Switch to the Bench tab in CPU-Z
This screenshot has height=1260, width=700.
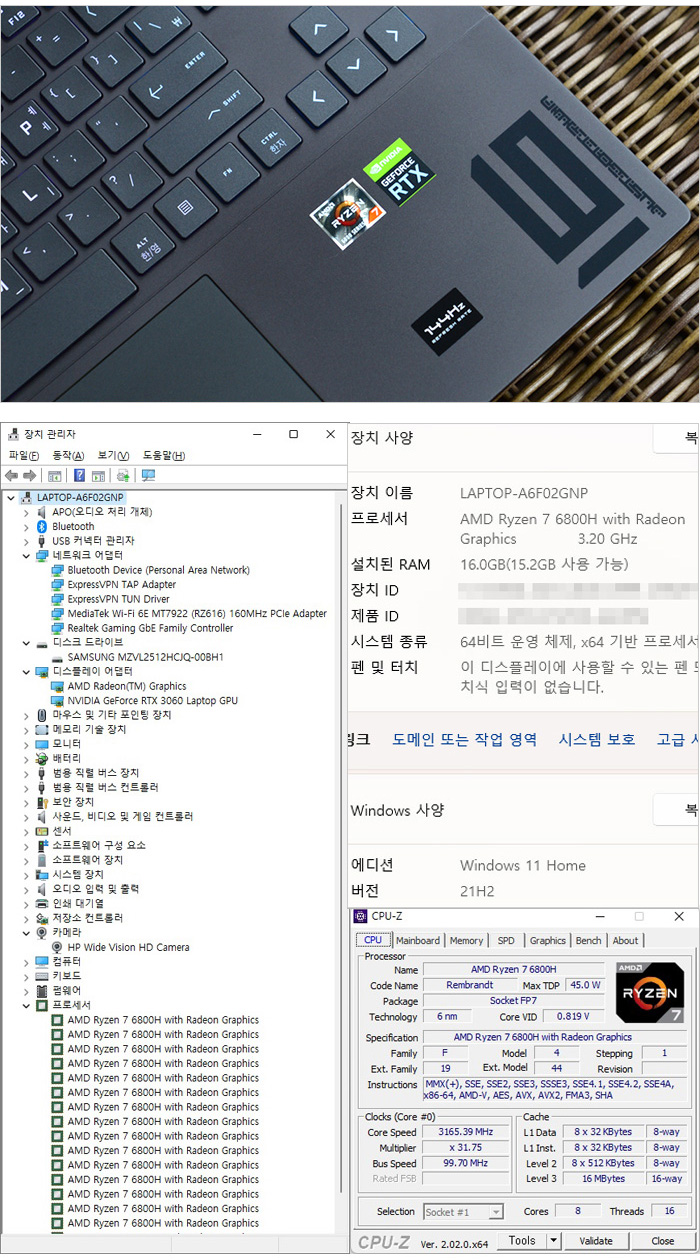pos(589,940)
